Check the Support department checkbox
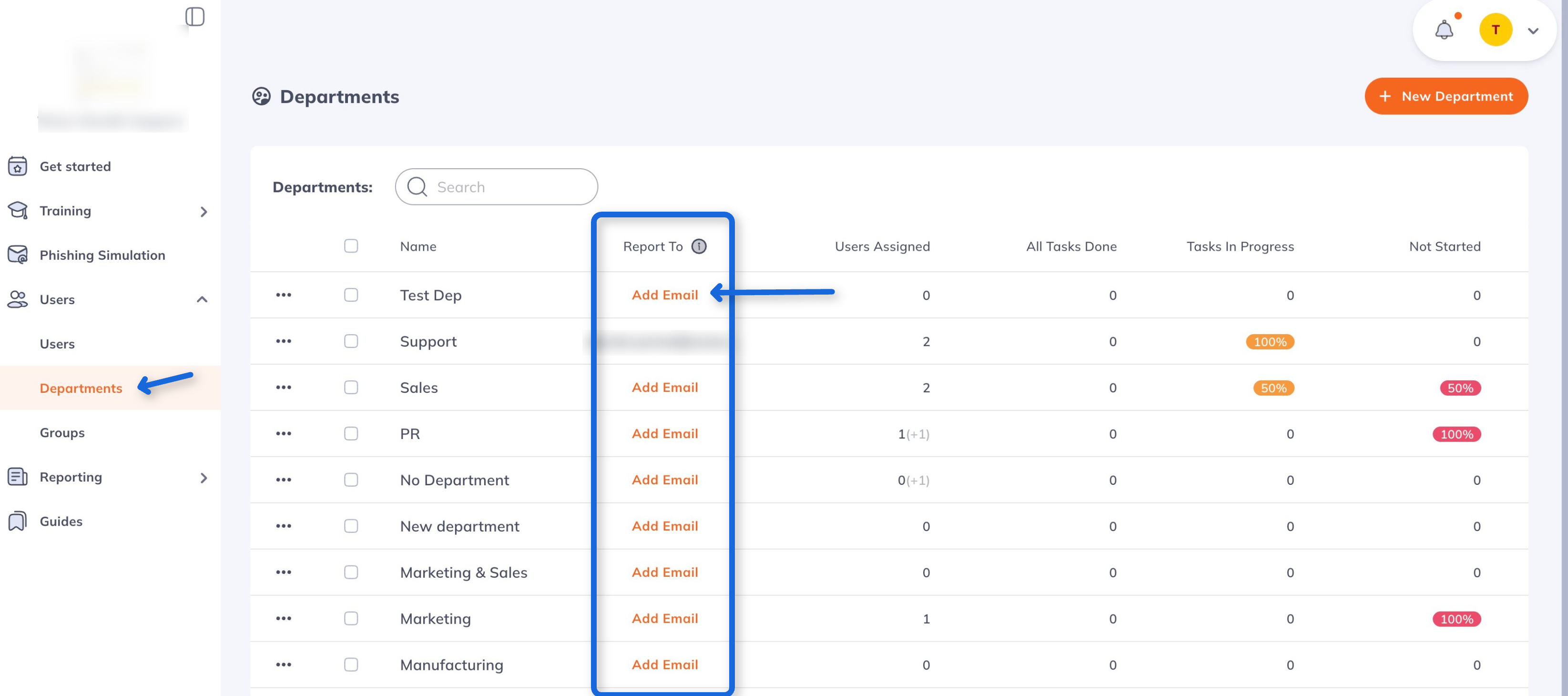Image resolution: width=1568 pixels, height=696 pixels. [351, 341]
